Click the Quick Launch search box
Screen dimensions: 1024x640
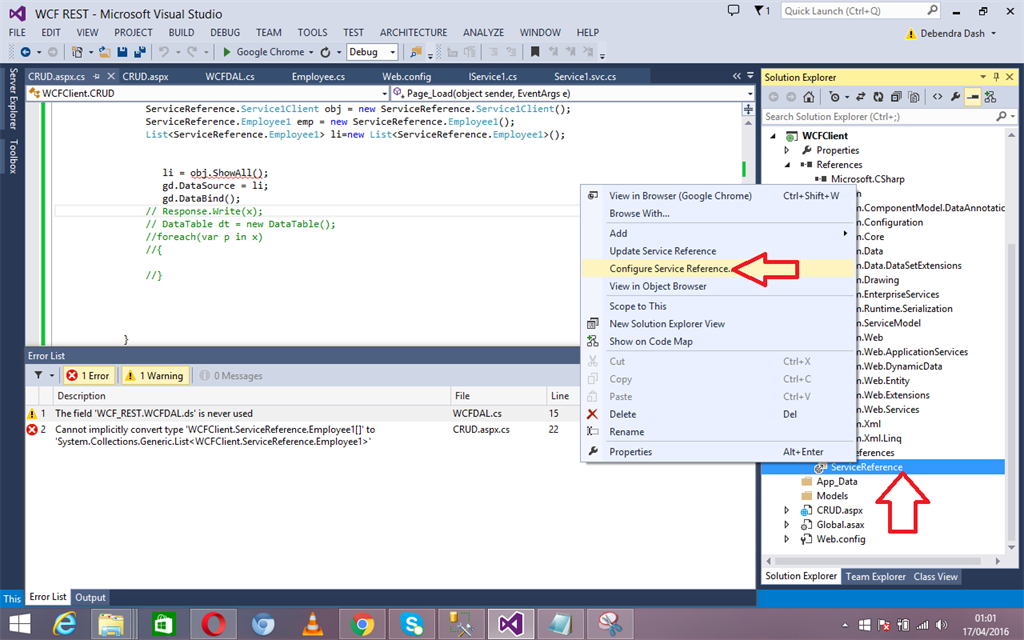click(858, 12)
